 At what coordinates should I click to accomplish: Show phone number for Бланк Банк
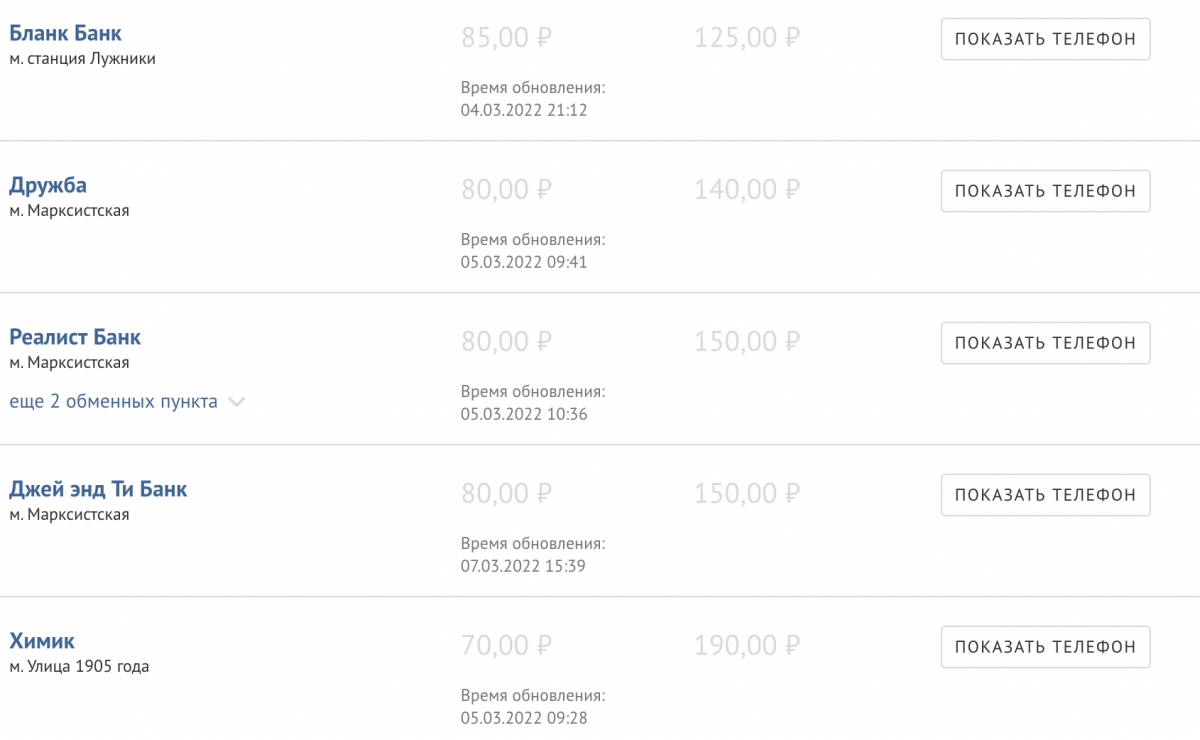[x=1045, y=39]
